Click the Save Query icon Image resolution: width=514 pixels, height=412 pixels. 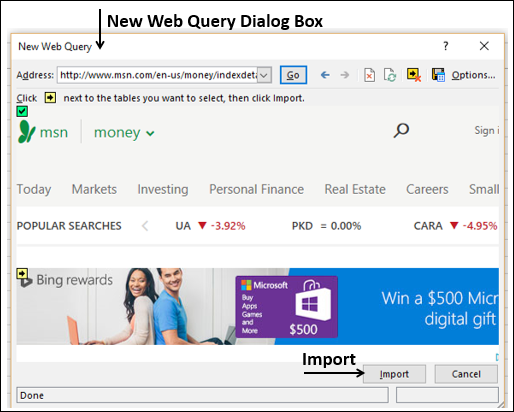tap(438, 75)
